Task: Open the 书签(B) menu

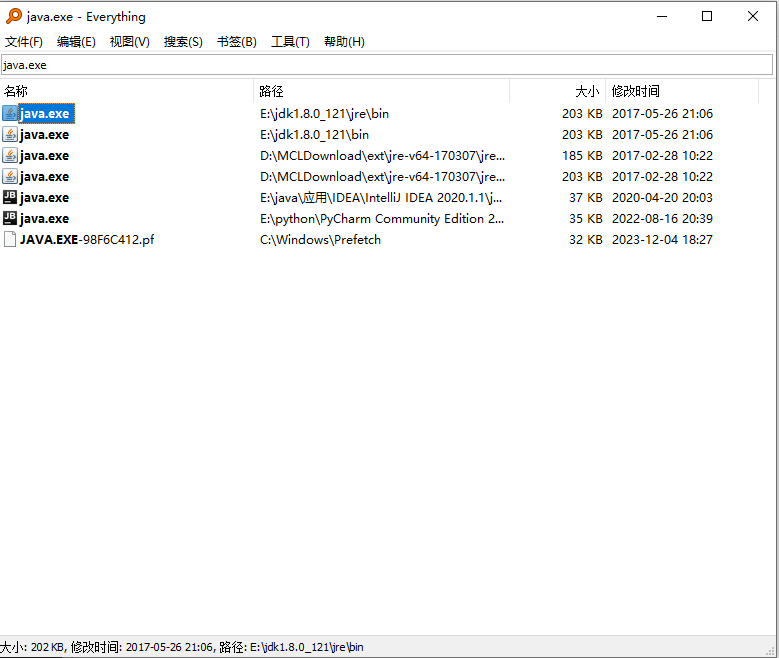Action: 237,42
